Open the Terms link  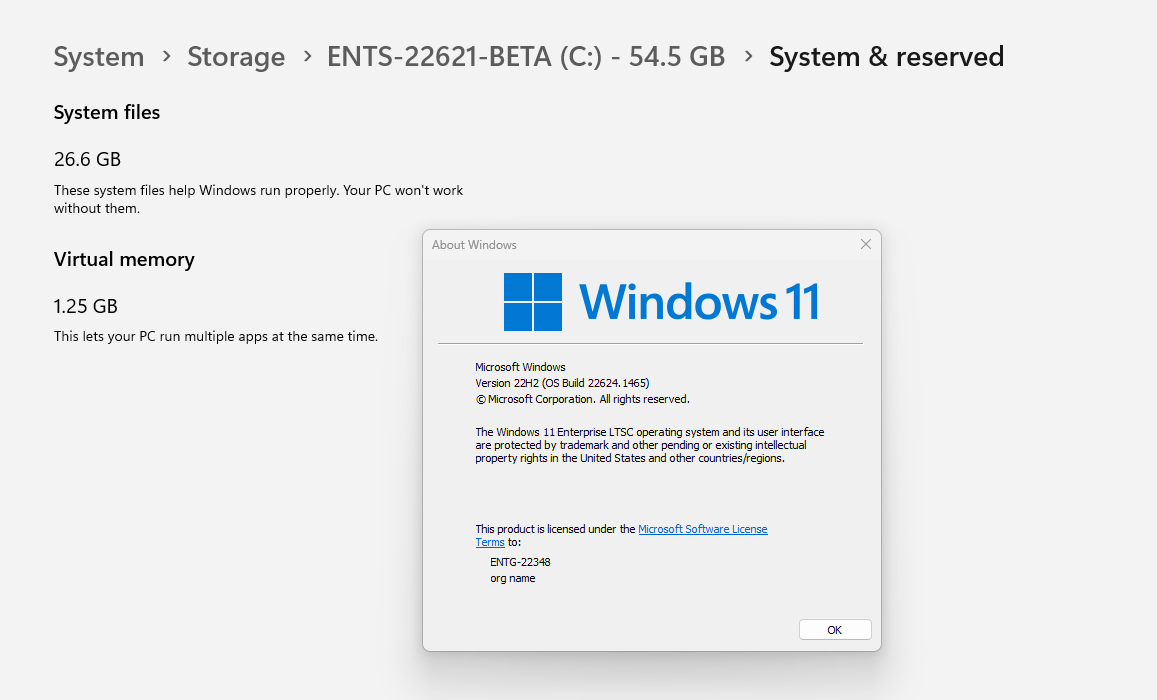(490, 542)
